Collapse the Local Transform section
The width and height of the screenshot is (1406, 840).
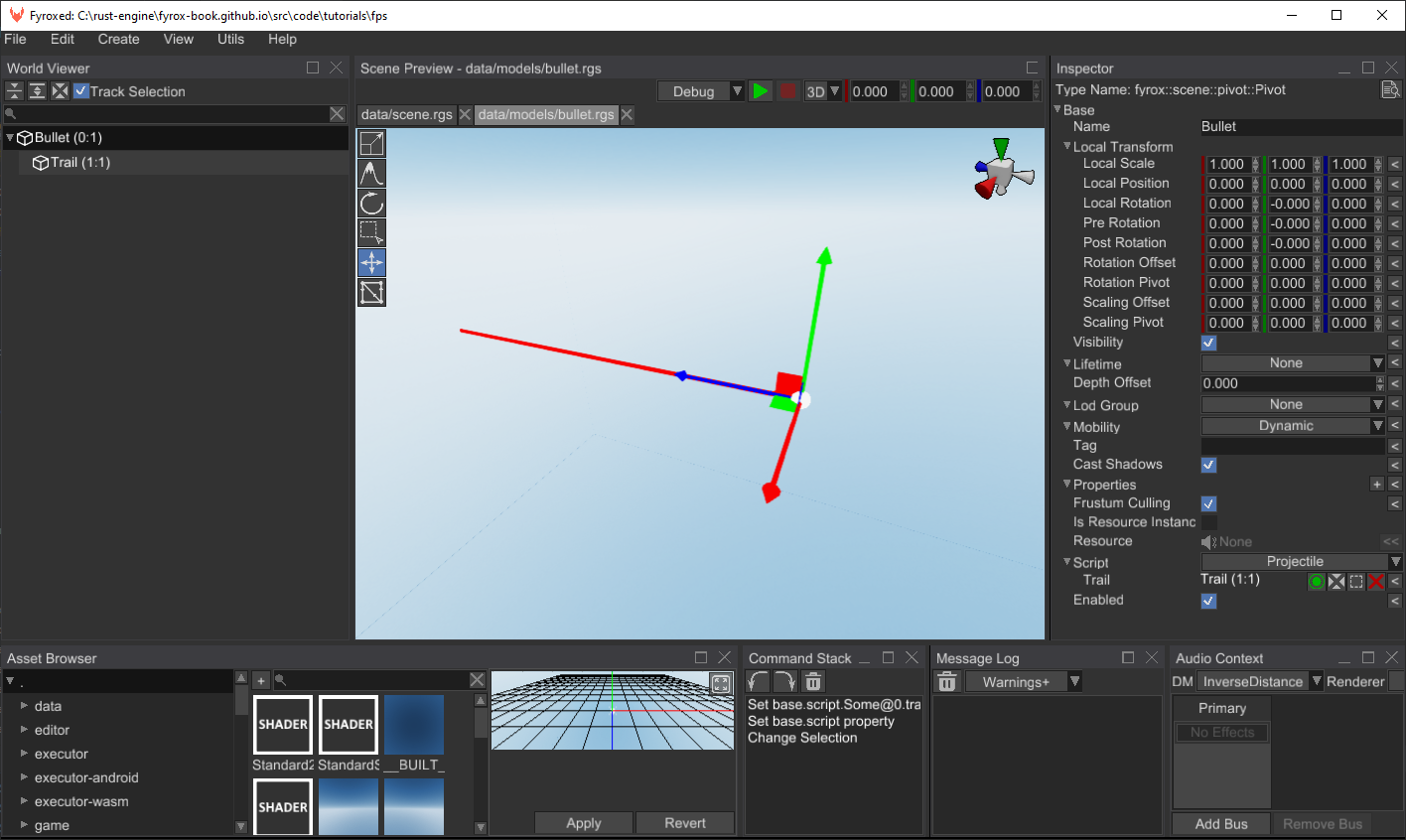tap(1067, 147)
